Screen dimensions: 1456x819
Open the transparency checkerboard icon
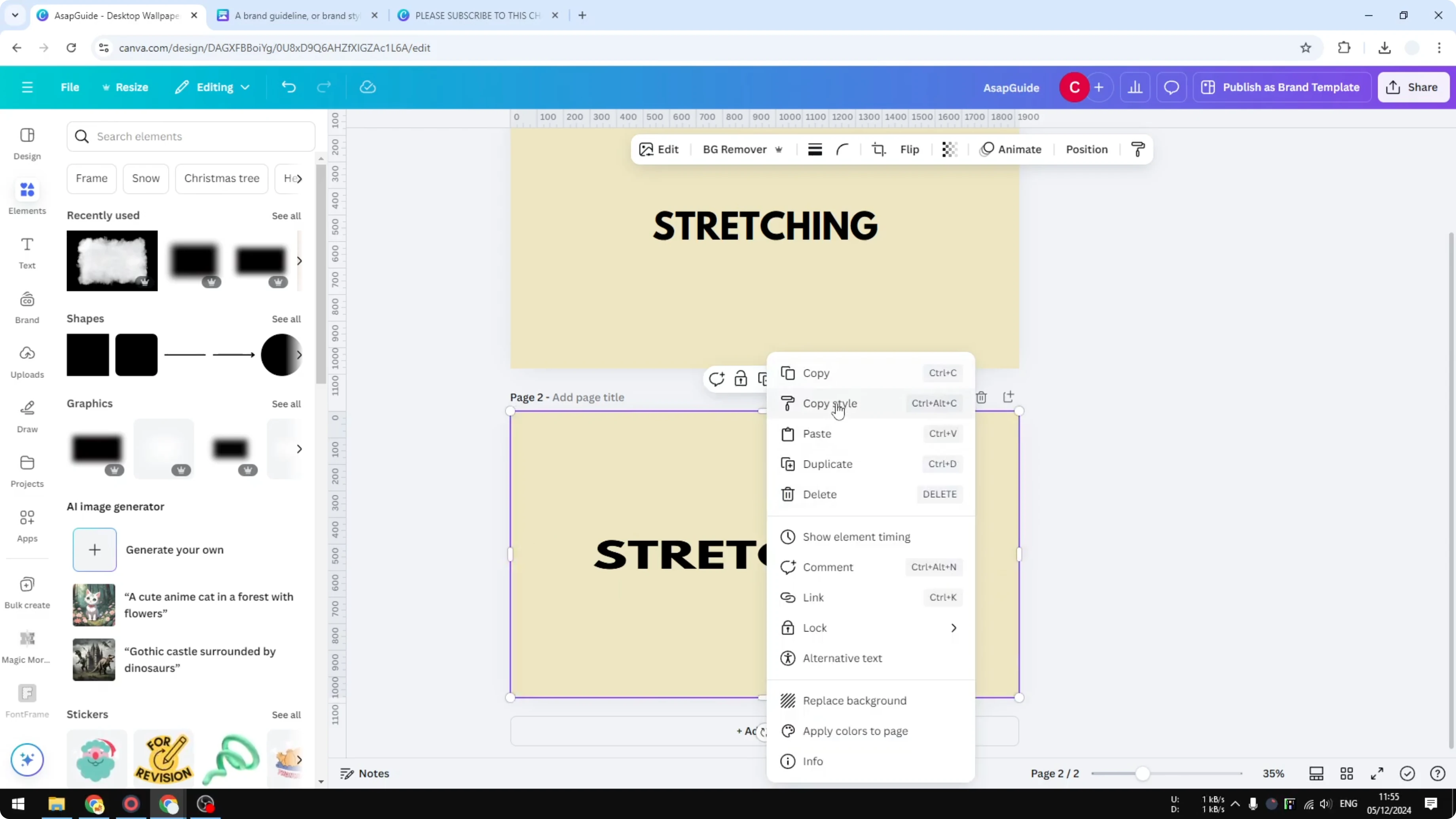950,149
